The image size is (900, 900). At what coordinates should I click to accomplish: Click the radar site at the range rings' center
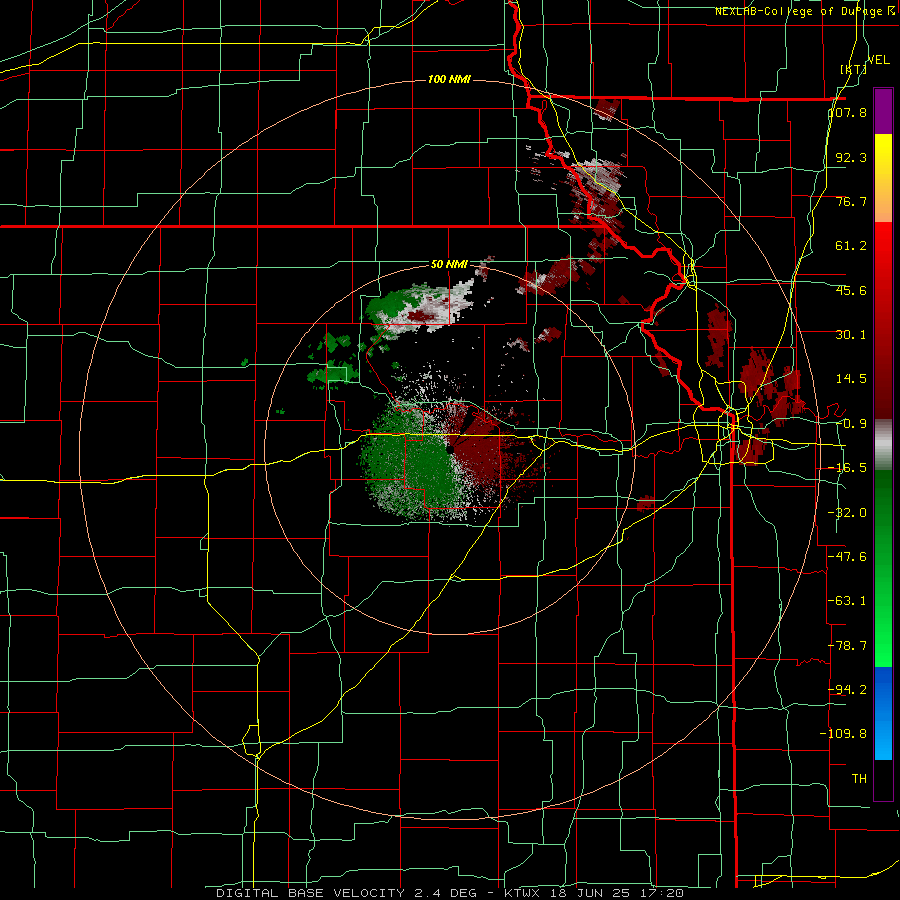pos(448,450)
